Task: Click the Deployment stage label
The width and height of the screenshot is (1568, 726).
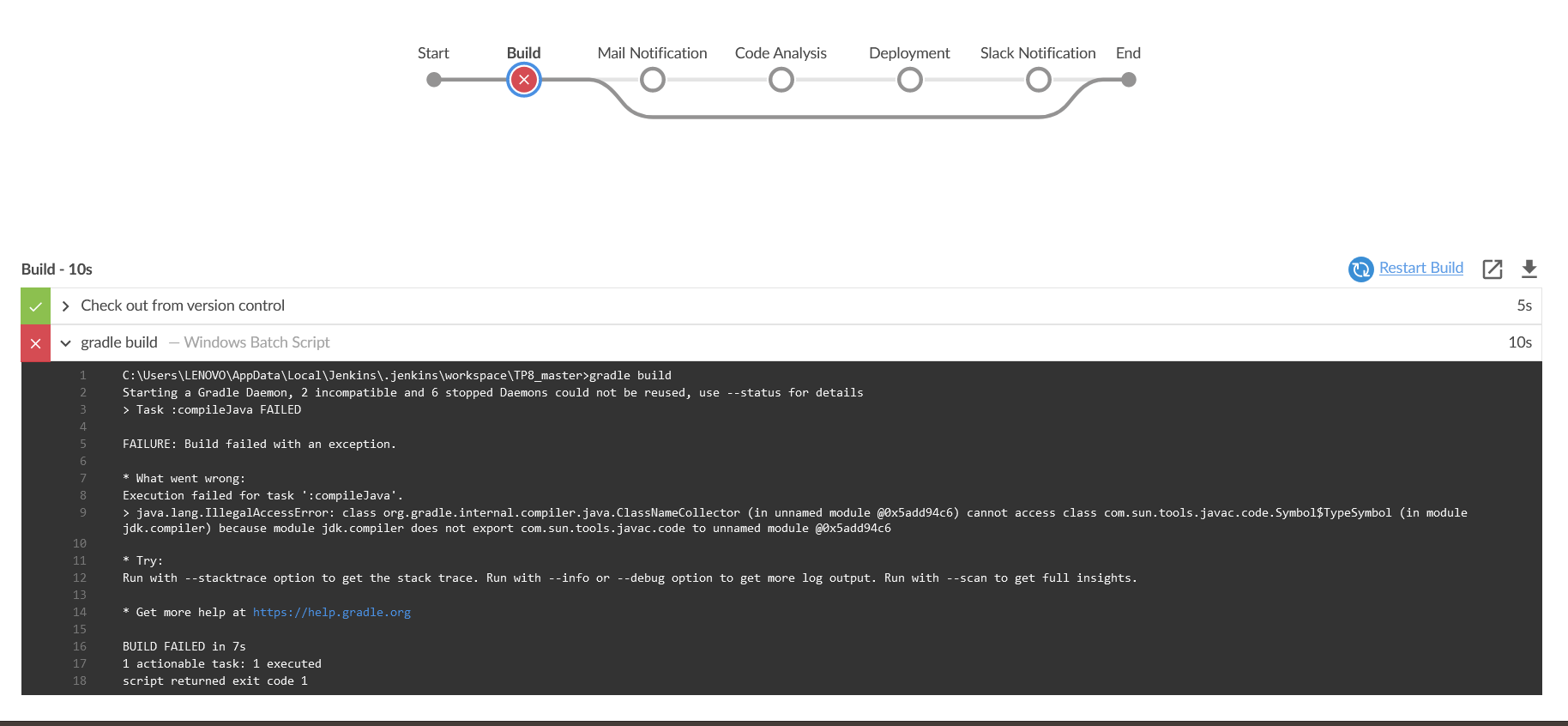Action: 909,53
